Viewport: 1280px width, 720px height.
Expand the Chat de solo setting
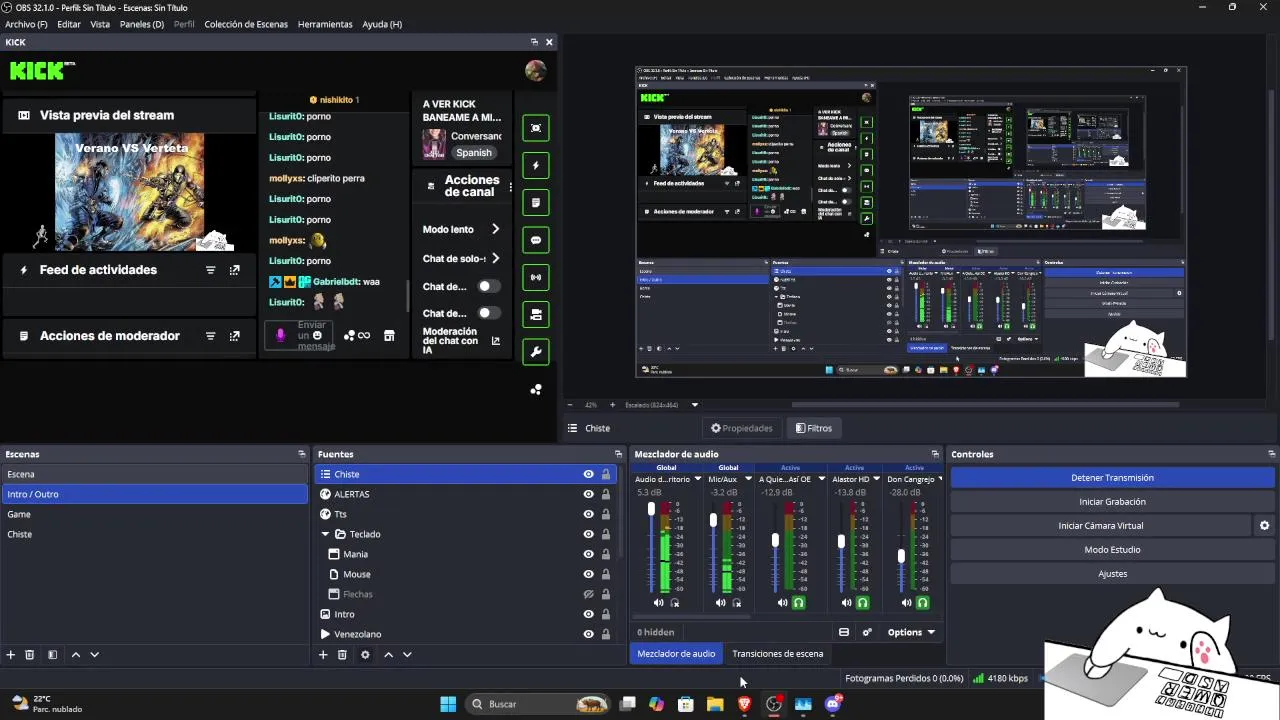(495, 258)
